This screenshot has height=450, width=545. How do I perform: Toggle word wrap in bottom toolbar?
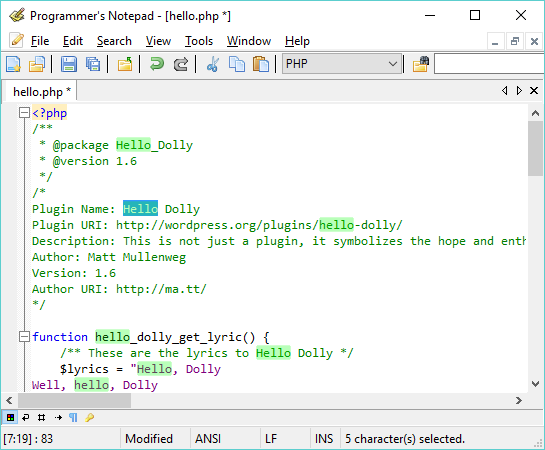pyautogui.click(x=26, y=417)
